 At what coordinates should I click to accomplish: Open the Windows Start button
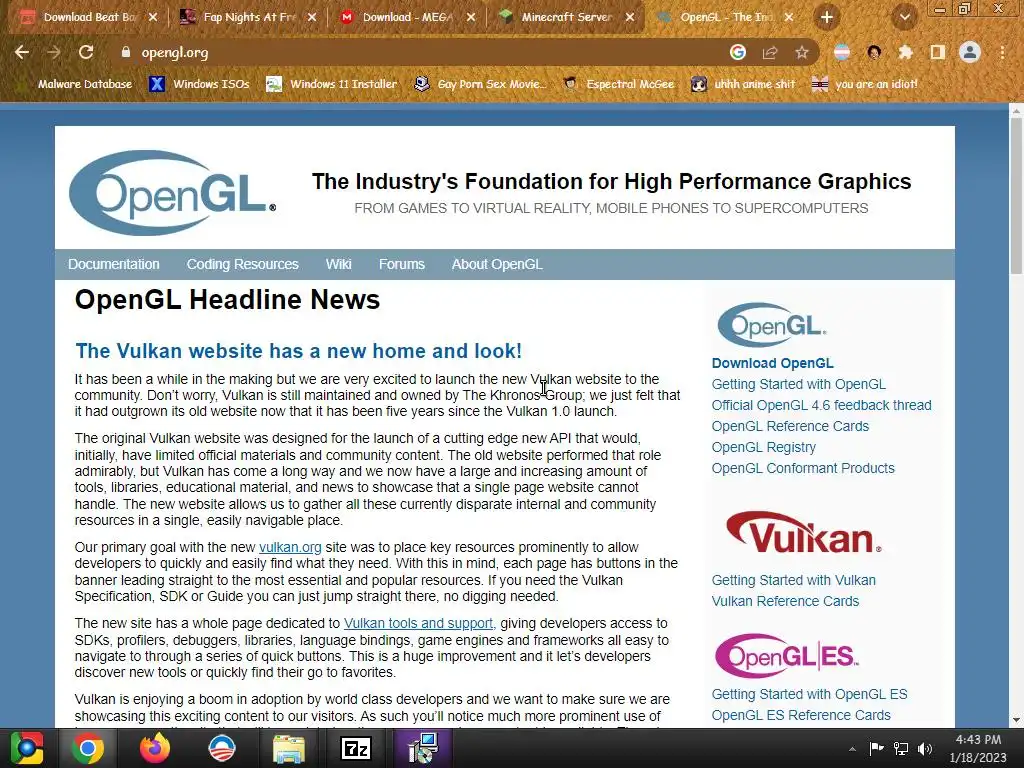pyautogui.click(x=27, y=748)
